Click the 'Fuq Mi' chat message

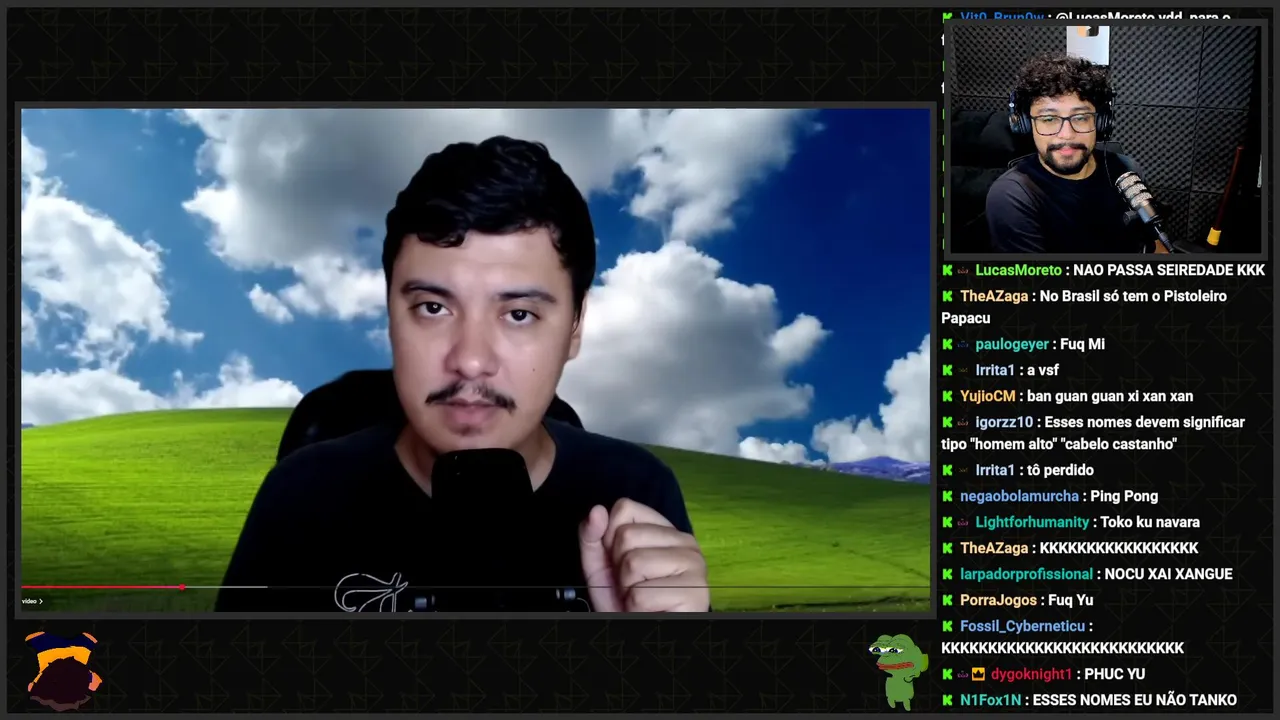(x=1082, y=344)
